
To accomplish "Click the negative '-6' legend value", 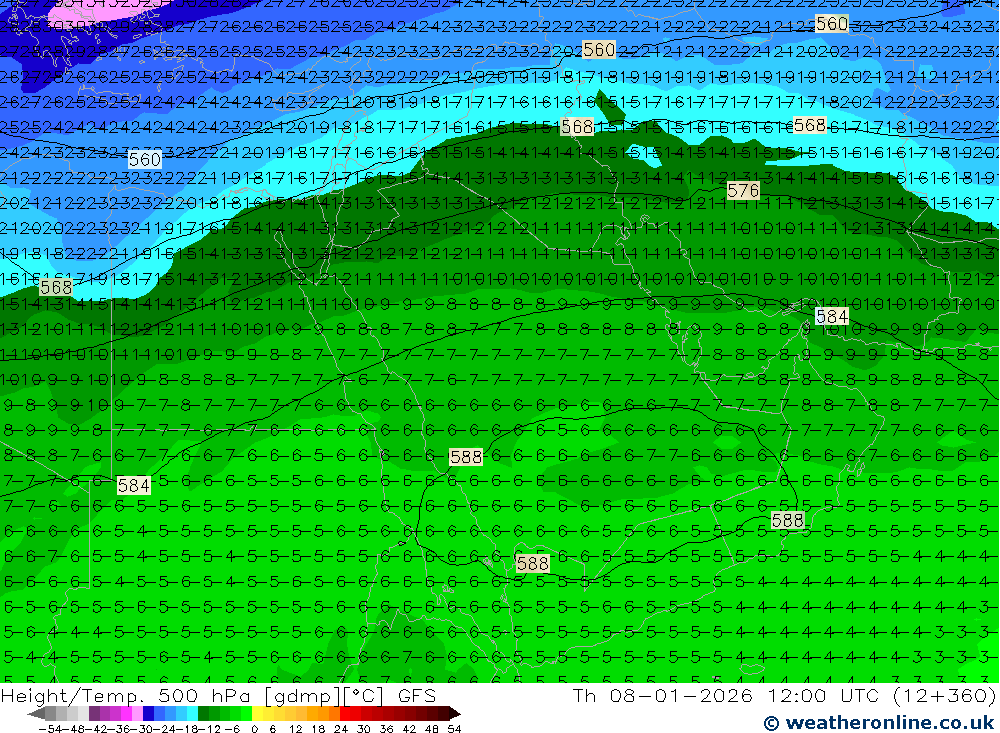I will pos(232,729).
